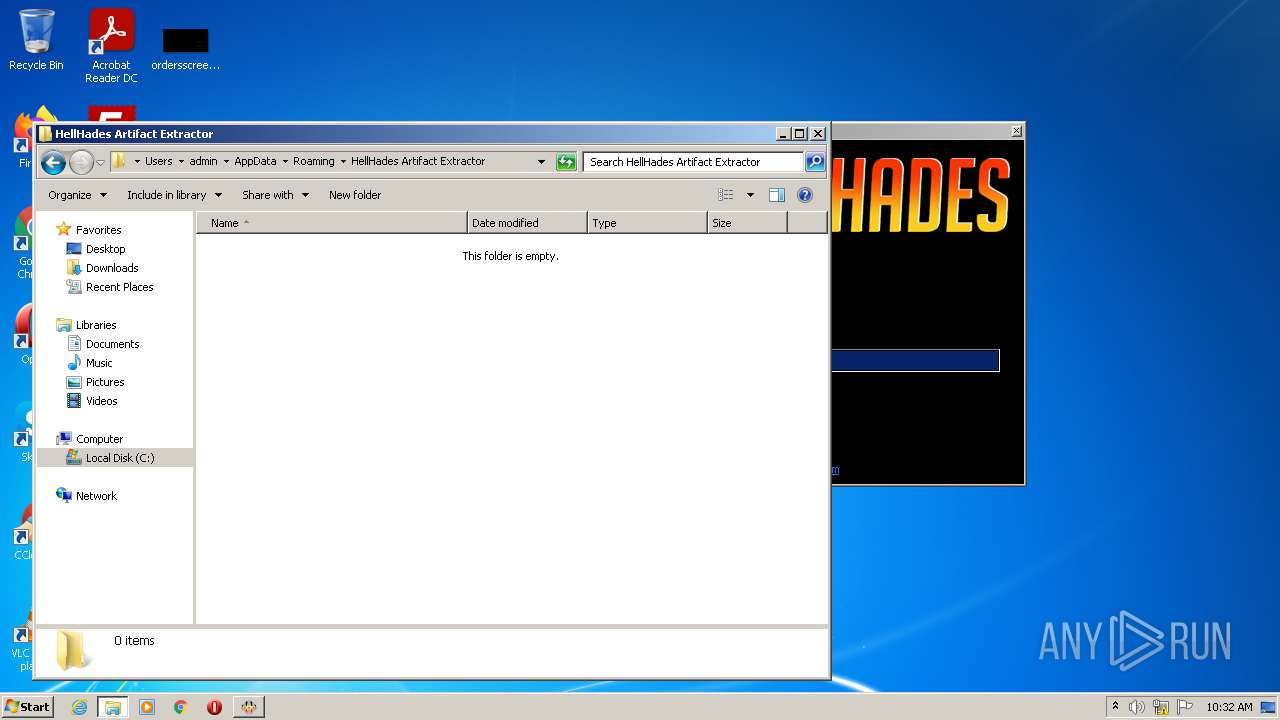
Task: Close the HellHades splash window behind Explorer
Action: pyautogui.click(x=1016, y=131)
